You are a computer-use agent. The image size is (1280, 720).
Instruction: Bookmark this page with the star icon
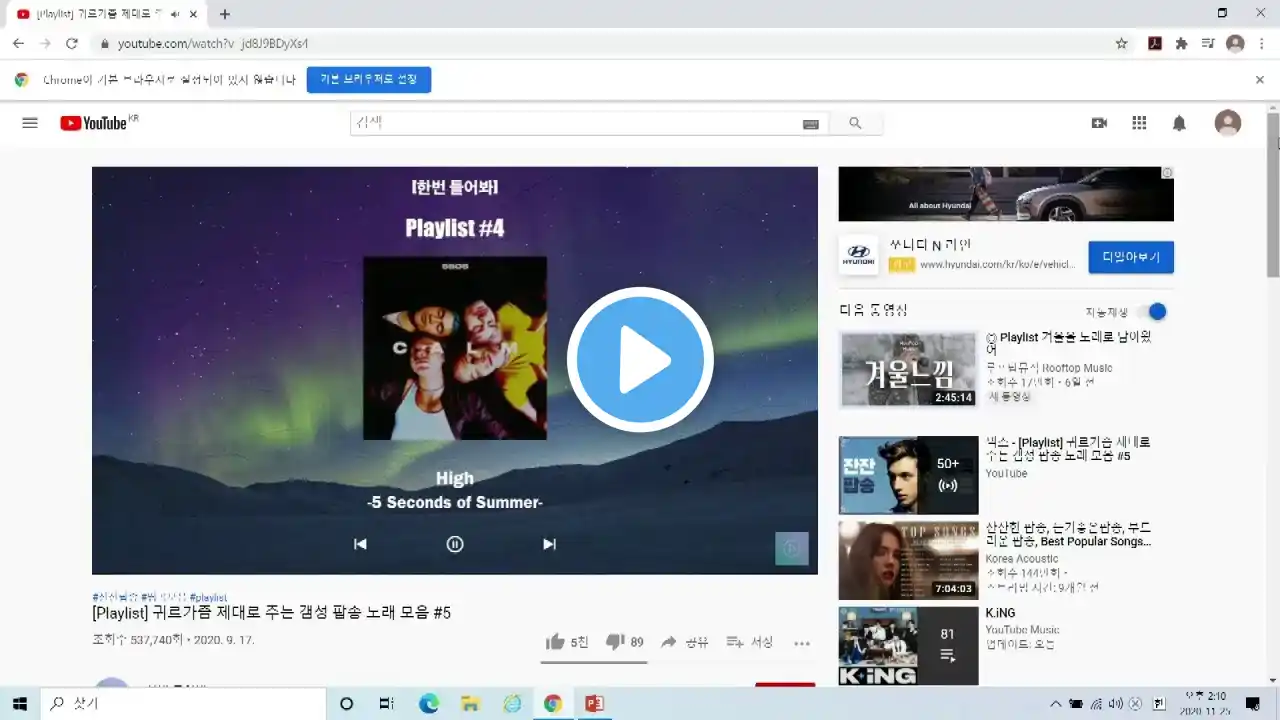tap(1122, 43)
